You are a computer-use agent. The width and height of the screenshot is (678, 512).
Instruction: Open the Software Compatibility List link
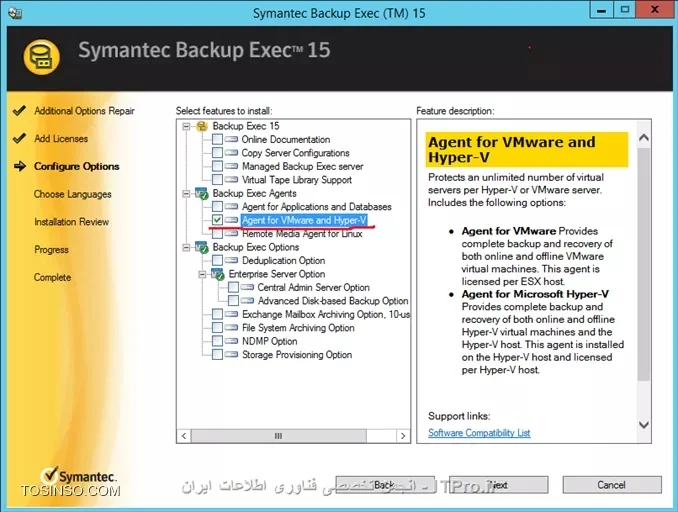coord(479,433)
